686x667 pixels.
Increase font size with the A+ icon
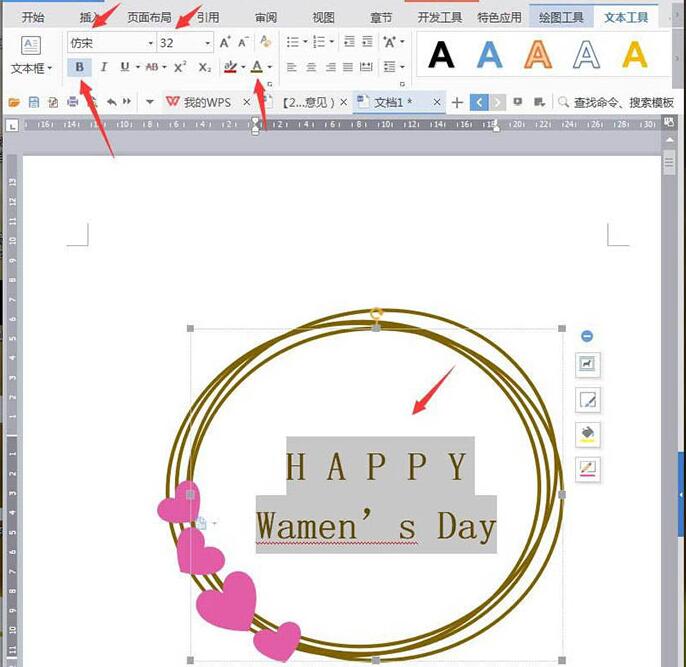[225, 42]
